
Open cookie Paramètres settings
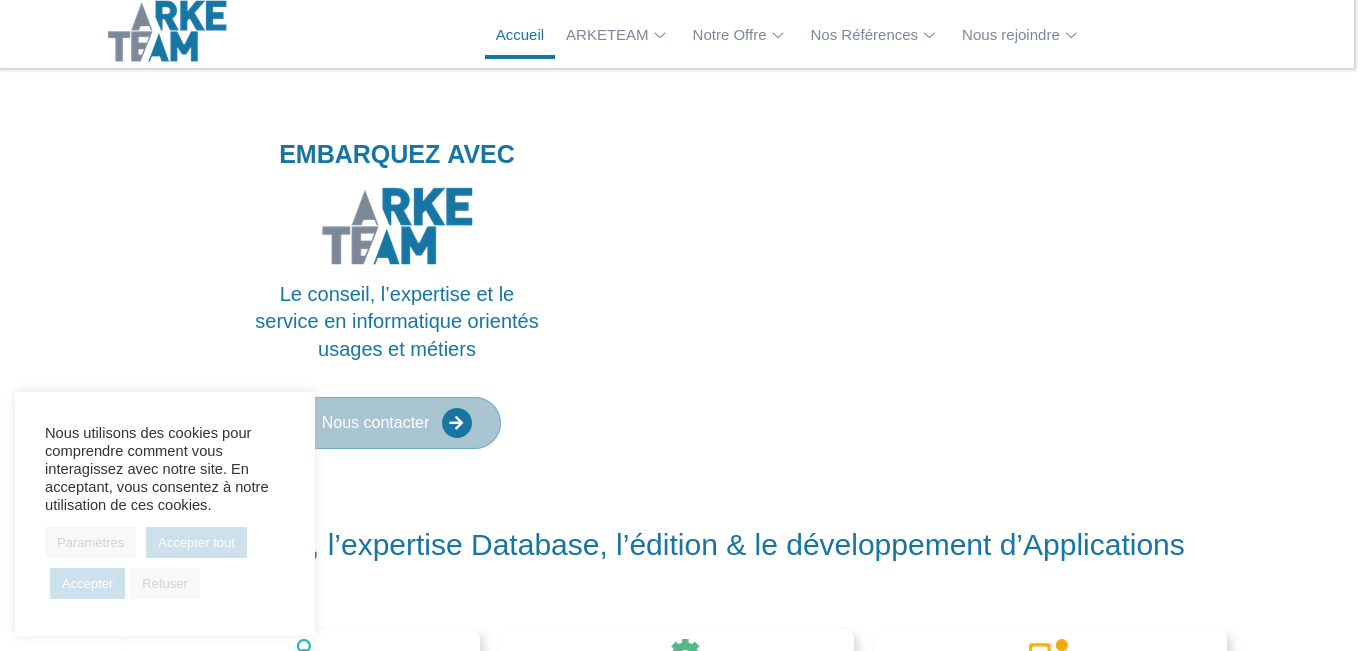point(90,543)
